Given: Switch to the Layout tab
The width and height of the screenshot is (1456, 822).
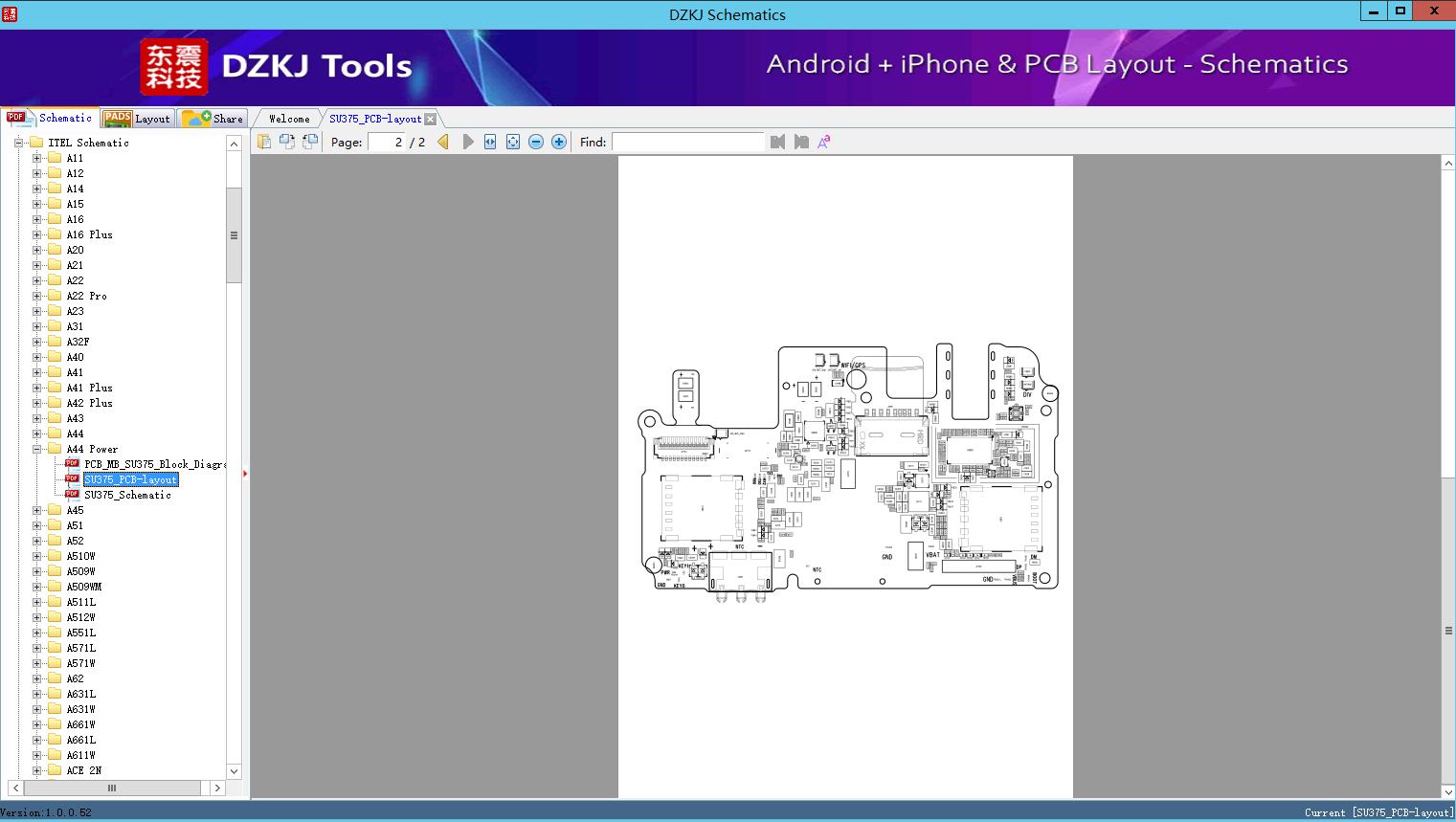Looking at the screenshot, I should point(137,119).
